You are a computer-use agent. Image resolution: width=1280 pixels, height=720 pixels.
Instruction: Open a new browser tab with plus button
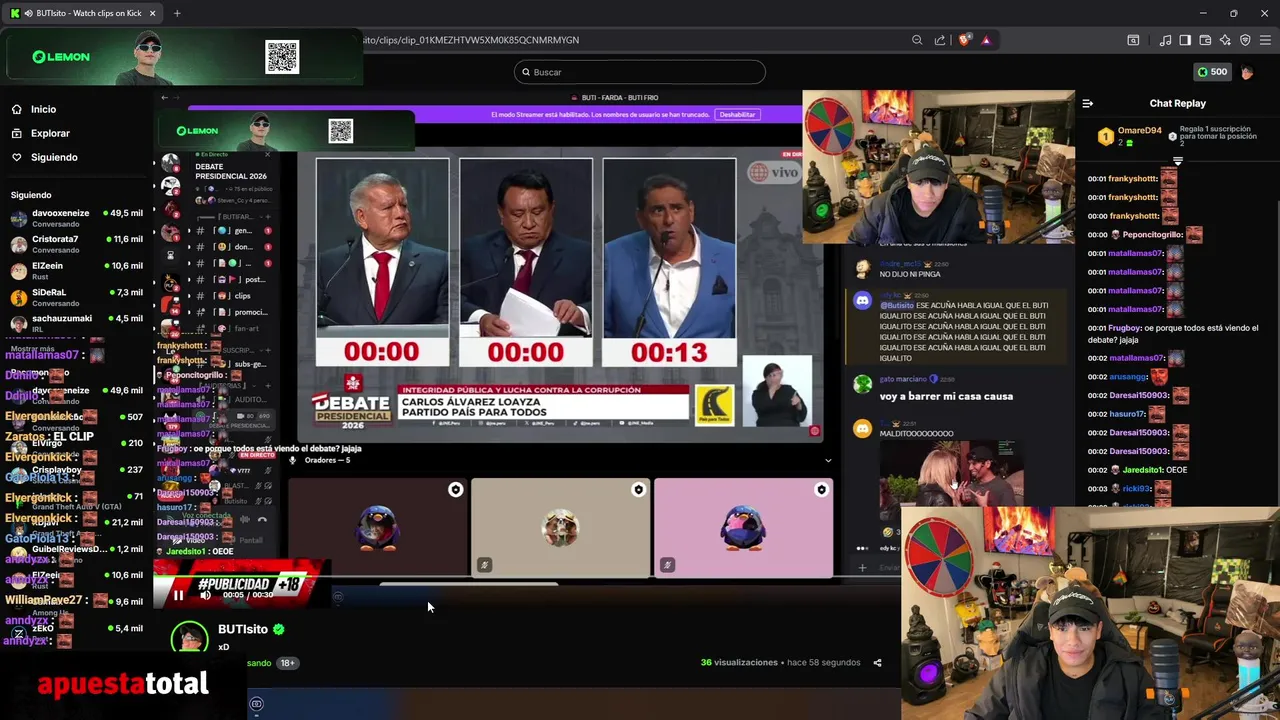pyautogui.click(x=177, y=13)
